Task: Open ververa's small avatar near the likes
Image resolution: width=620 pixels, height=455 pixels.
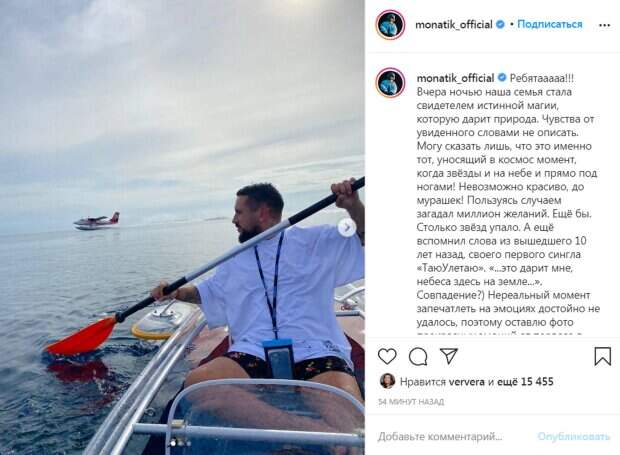Action: pyautogui.click(x=387, y=381)
